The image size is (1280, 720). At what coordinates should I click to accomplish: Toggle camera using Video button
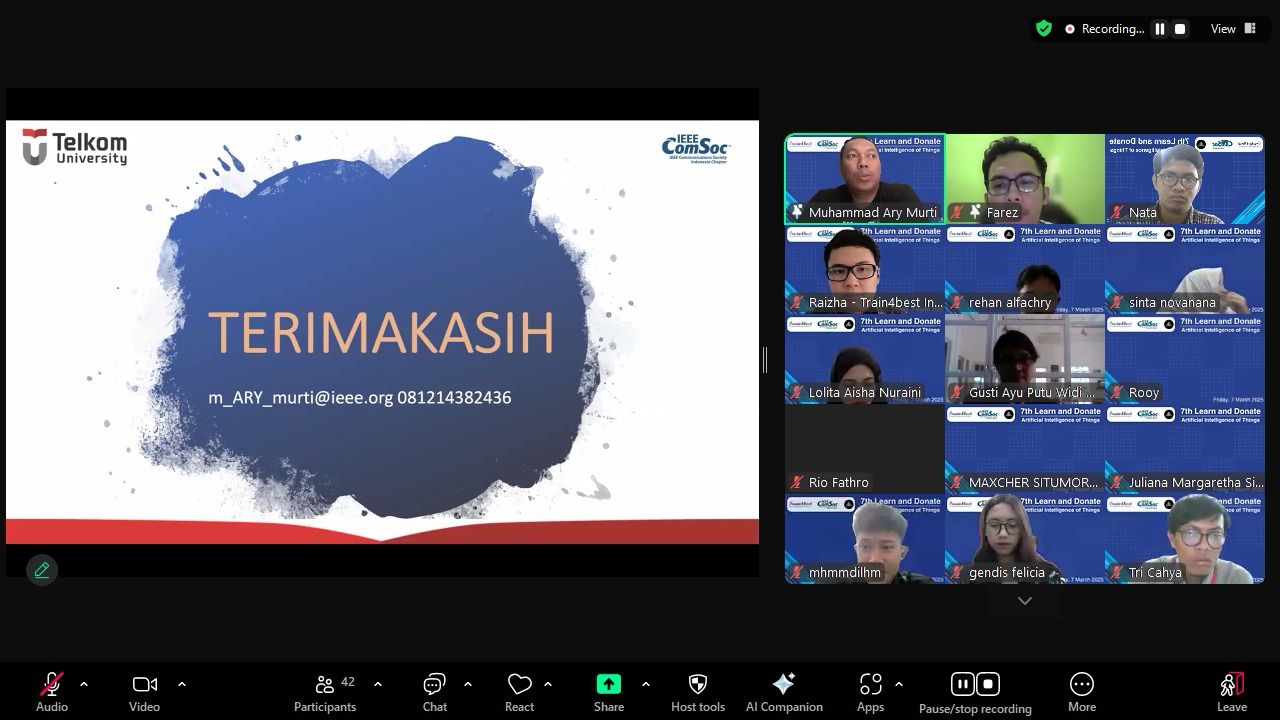(x=144, y=691)
